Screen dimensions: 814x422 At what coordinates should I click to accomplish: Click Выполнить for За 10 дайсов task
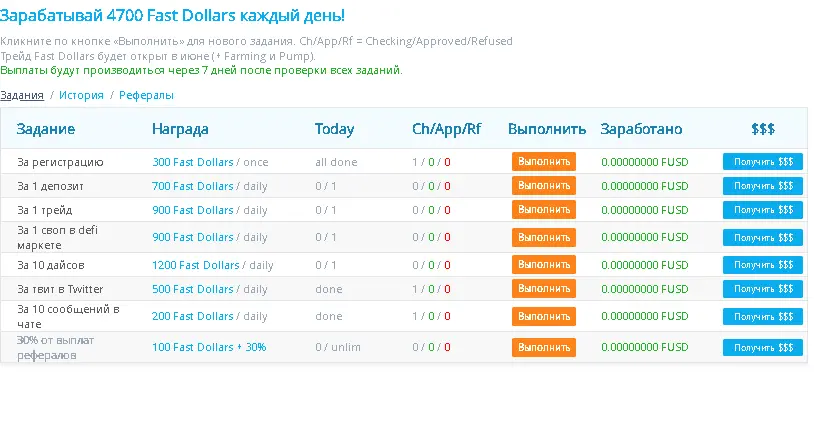pos(544,265)
